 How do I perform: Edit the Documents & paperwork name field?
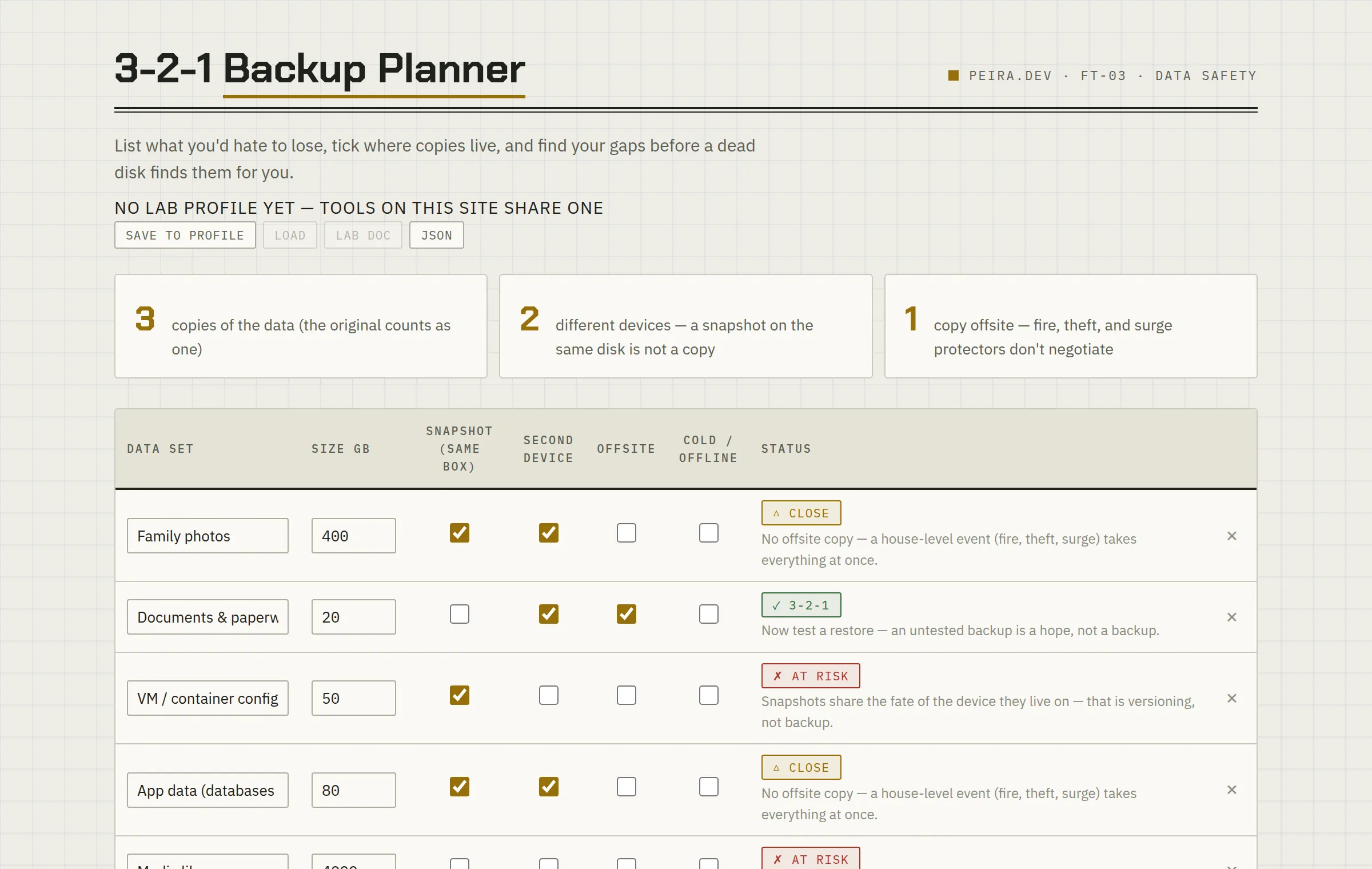point(208,617)
